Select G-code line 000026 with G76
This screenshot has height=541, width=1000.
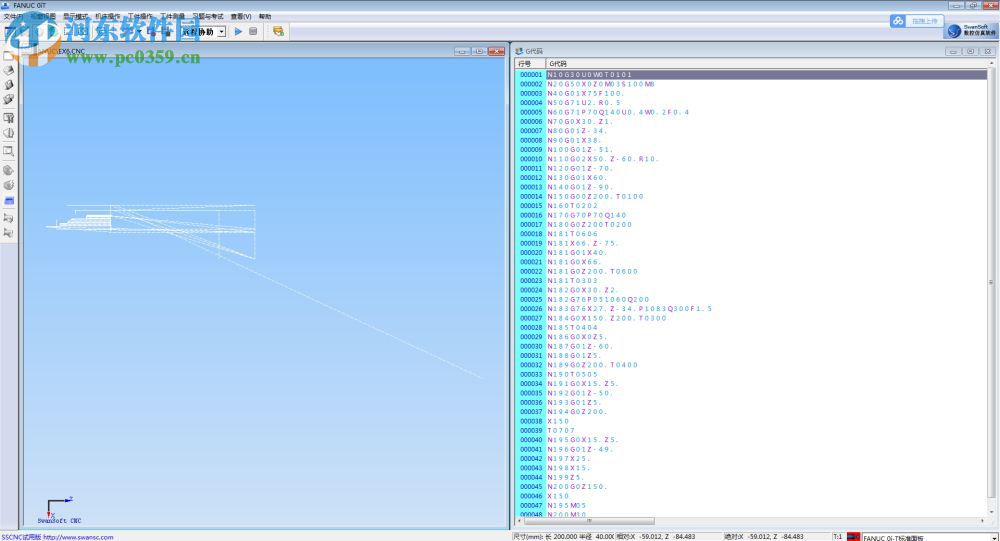[x=630, y=309]
